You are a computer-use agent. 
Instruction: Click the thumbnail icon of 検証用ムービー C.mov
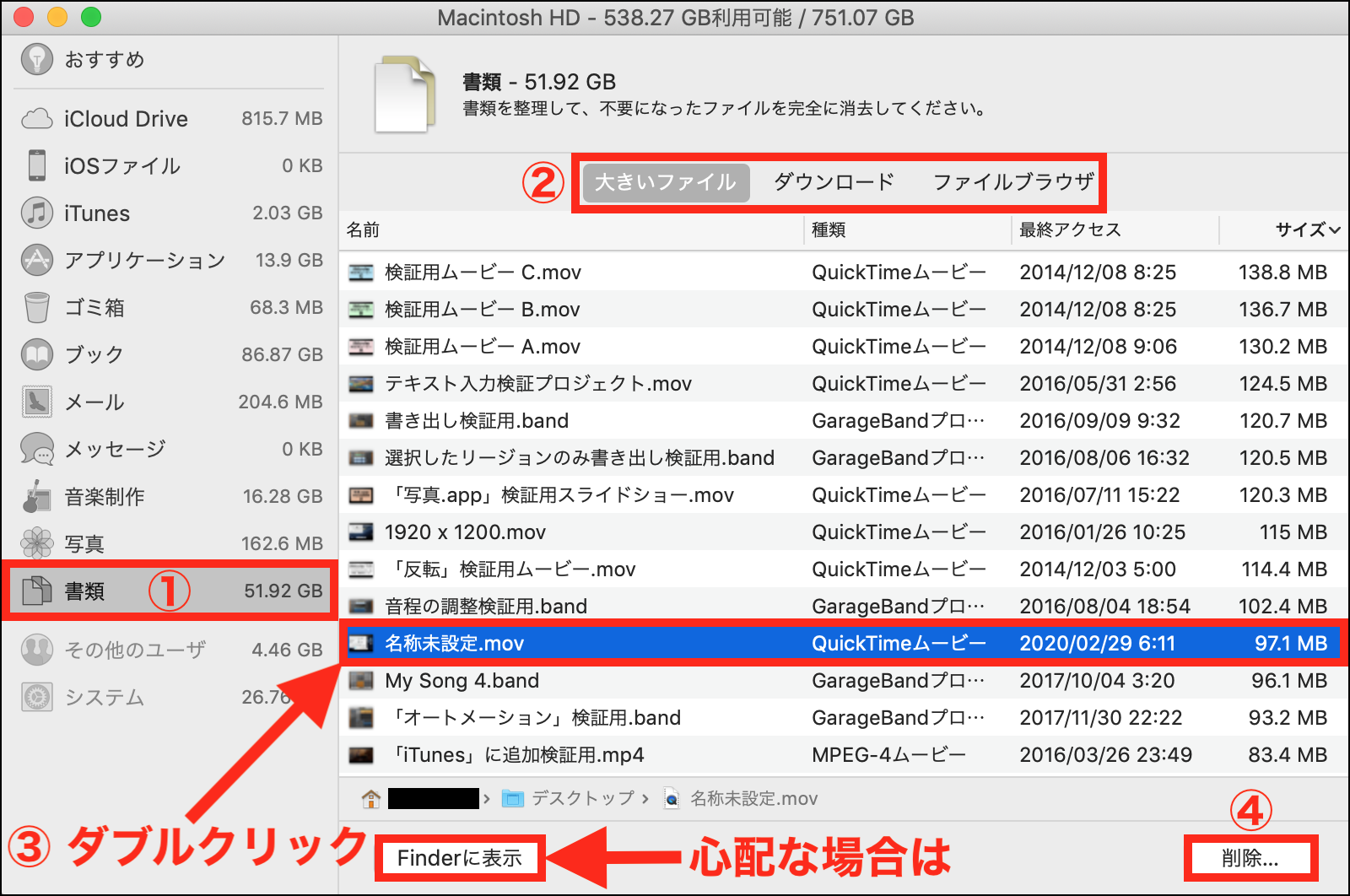coord(361,273)
